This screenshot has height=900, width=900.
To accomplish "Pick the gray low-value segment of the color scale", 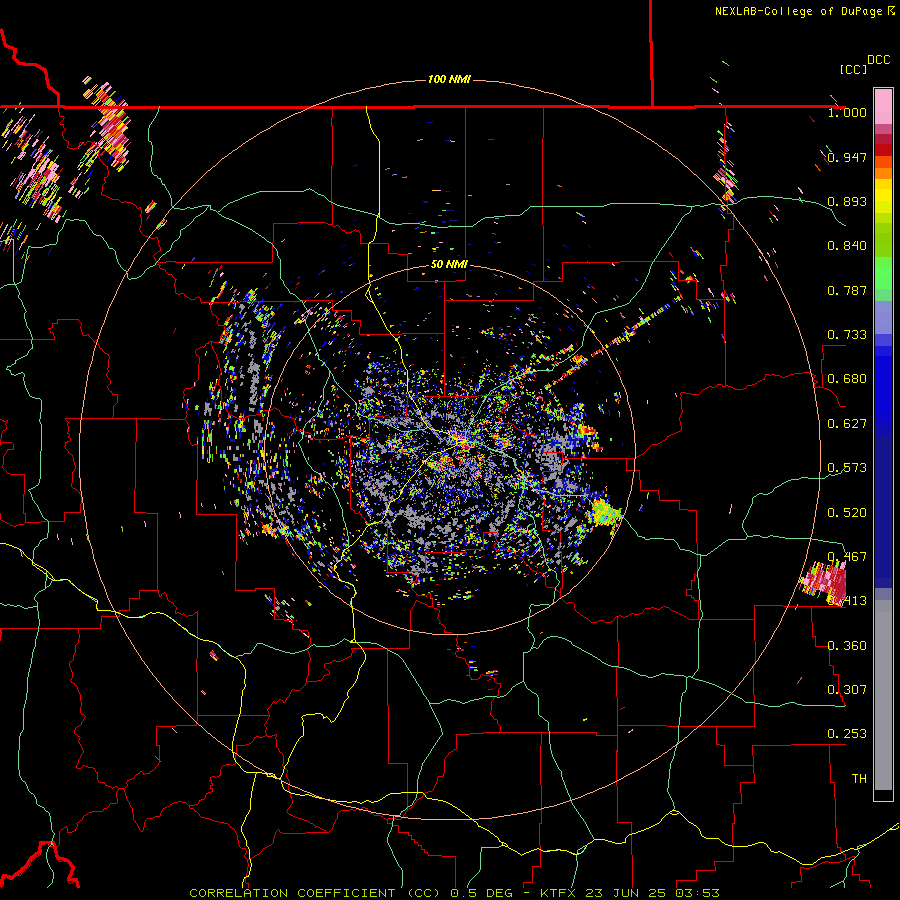I will click(883, 695).
